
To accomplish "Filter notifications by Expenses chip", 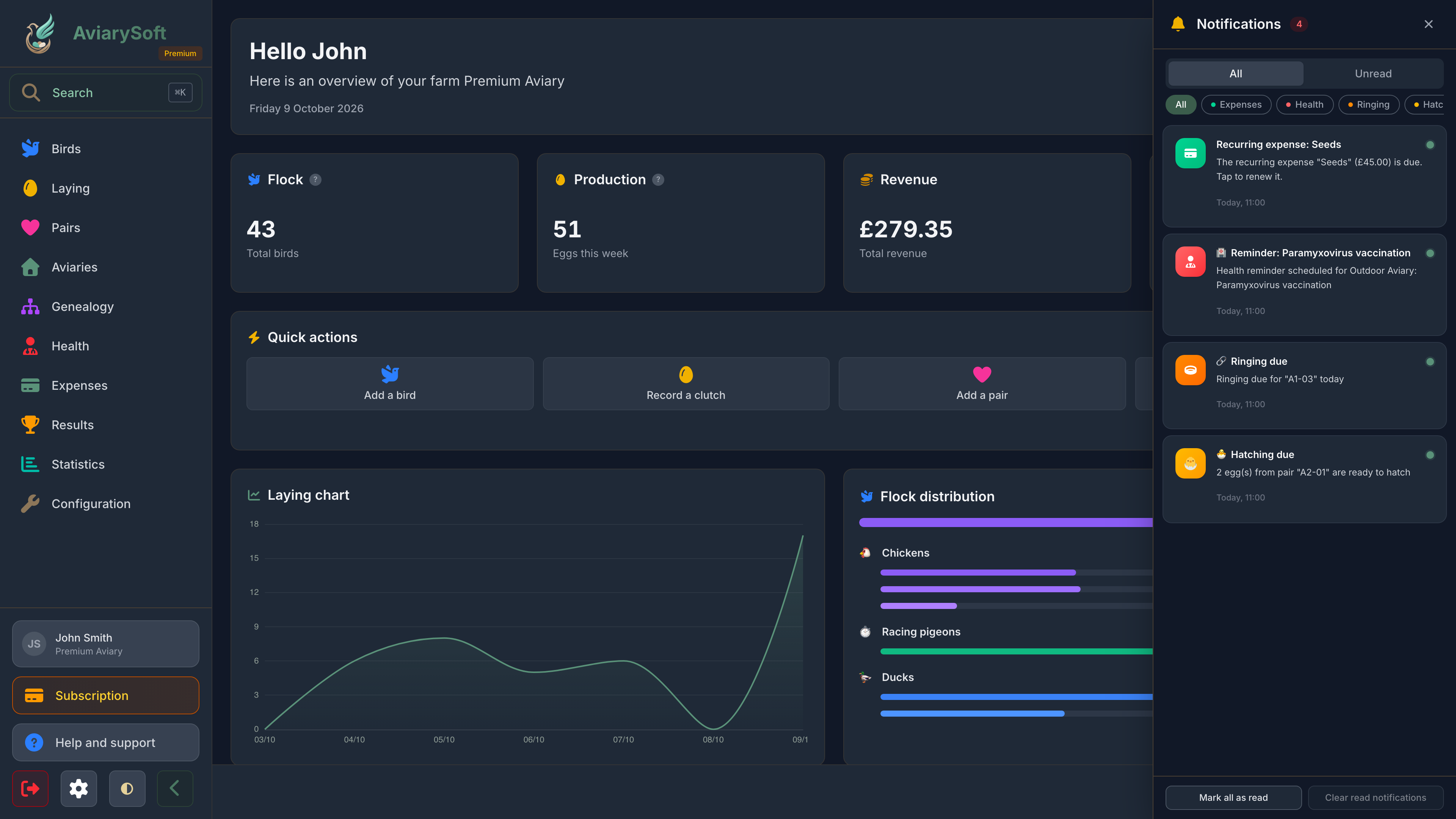I will point(1236,105).
